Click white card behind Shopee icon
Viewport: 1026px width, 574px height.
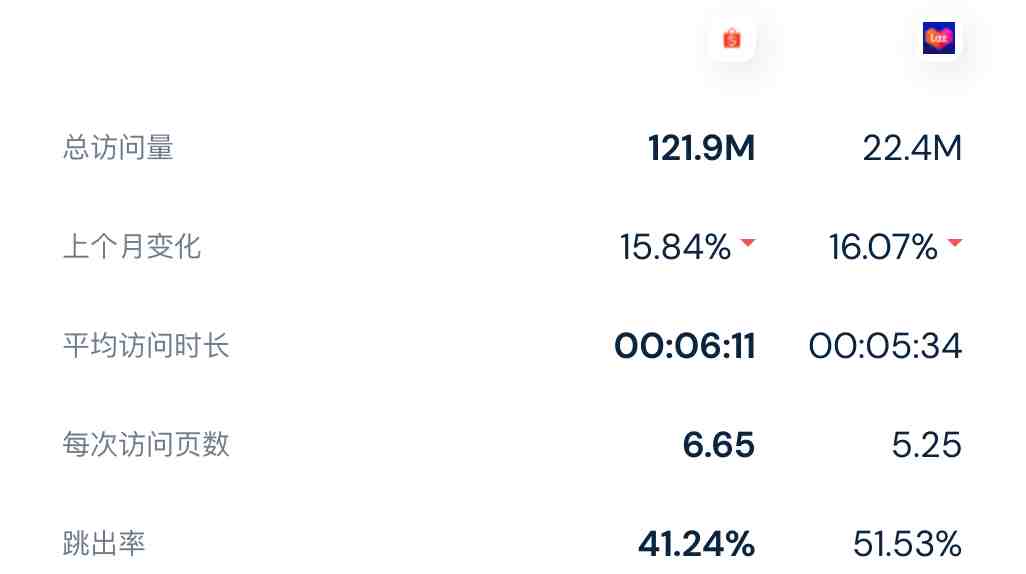click(x=732, y=39)
